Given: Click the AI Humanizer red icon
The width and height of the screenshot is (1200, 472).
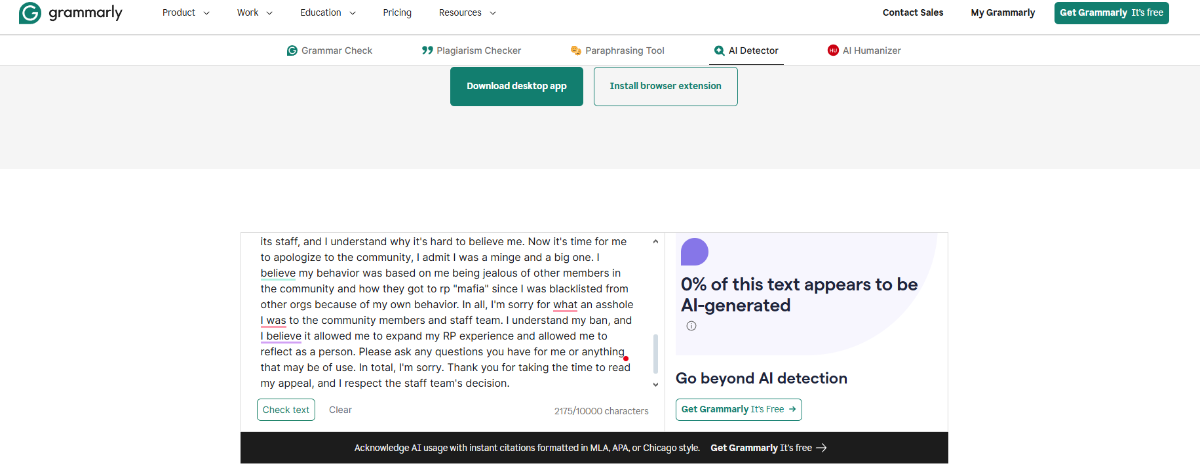Looking at the screenshot, I should coord(833,51).
